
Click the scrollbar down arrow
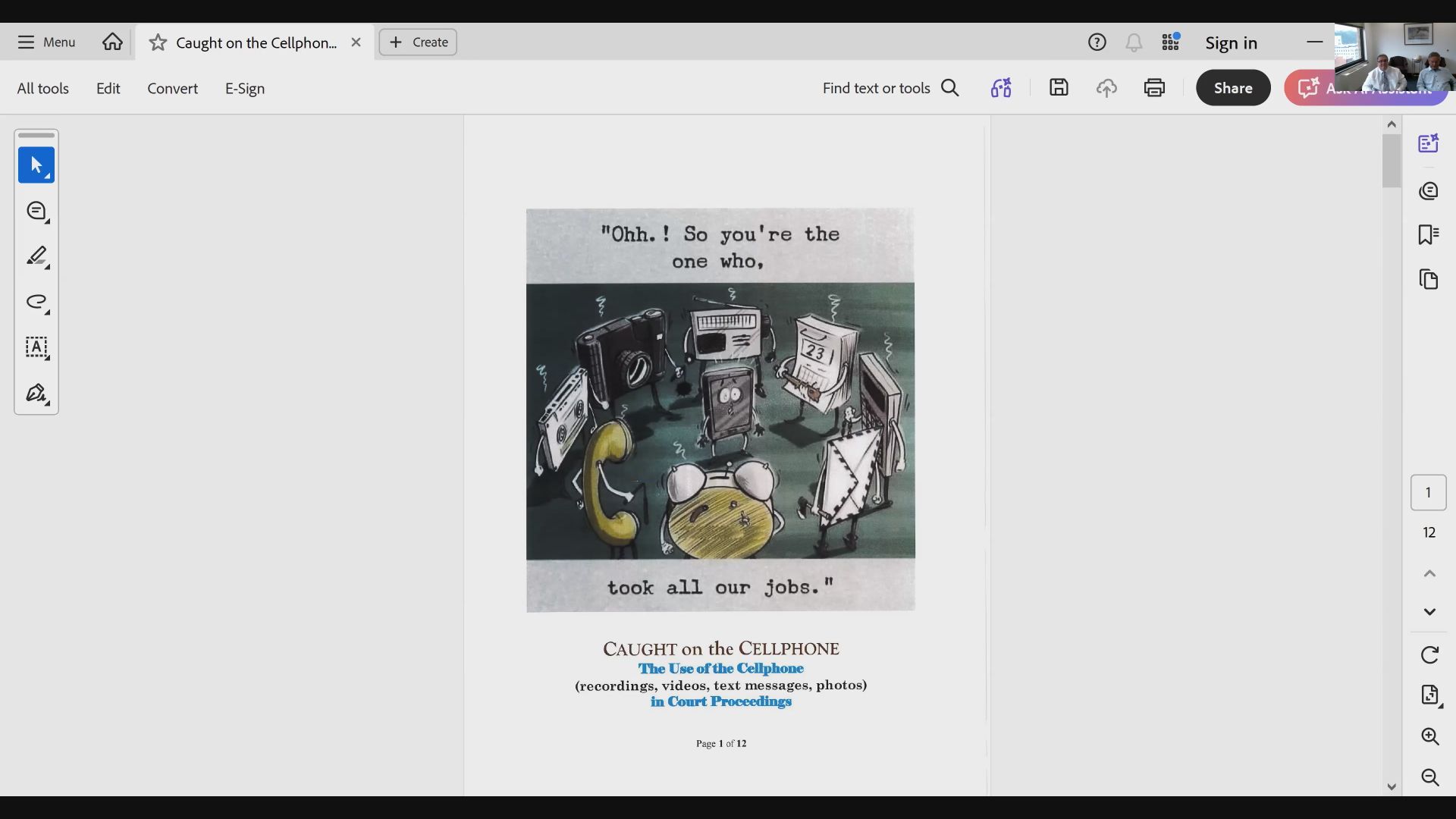[1392, 787]
